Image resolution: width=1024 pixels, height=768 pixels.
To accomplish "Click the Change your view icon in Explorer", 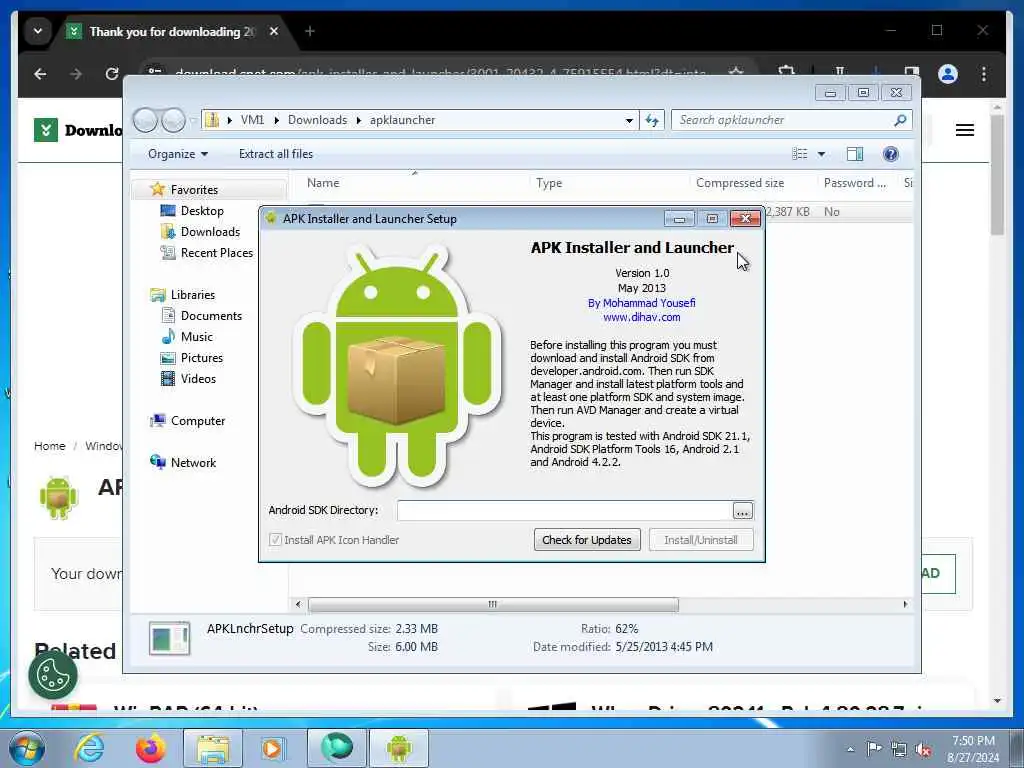I will (x=799, y=153).
